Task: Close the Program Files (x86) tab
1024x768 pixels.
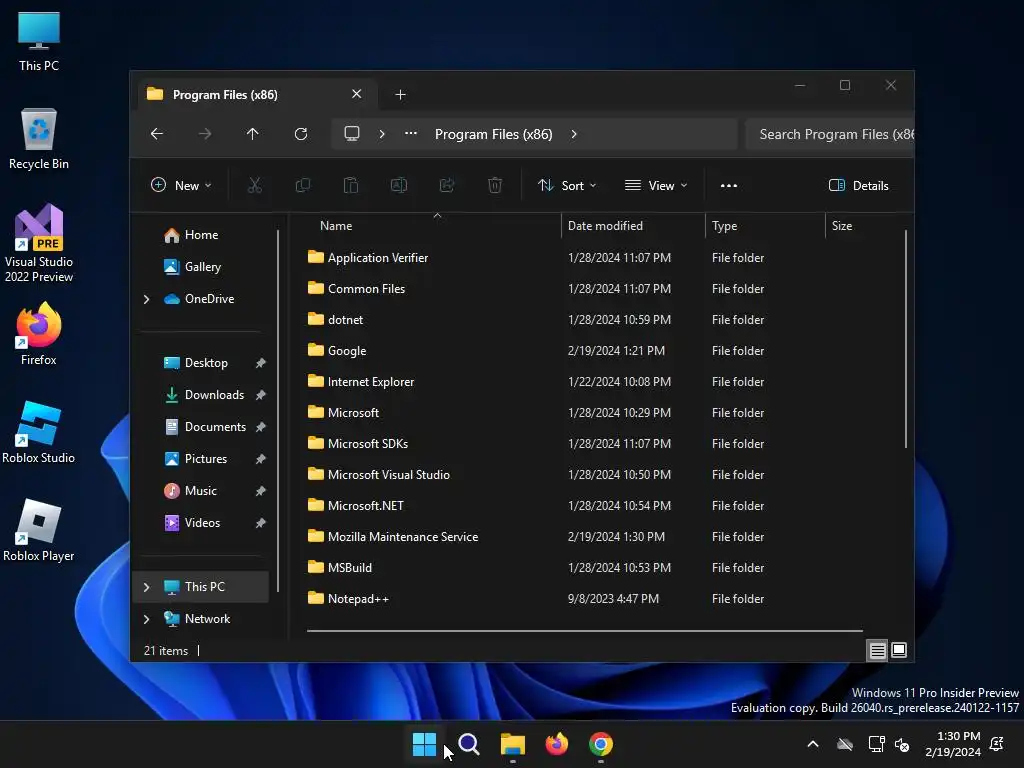Action: (357, 94)
